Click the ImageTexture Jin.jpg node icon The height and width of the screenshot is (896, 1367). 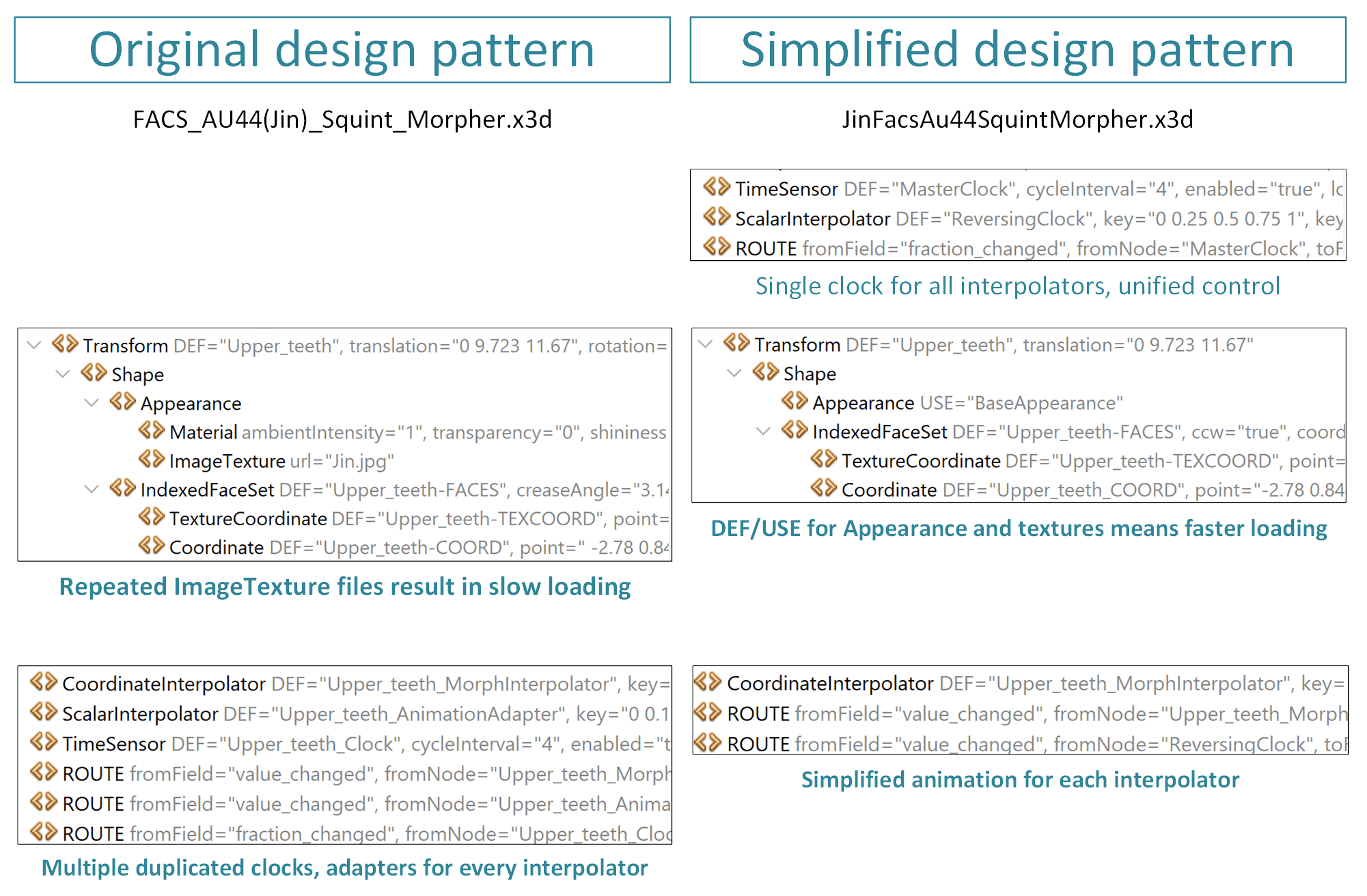coord(151,459)
